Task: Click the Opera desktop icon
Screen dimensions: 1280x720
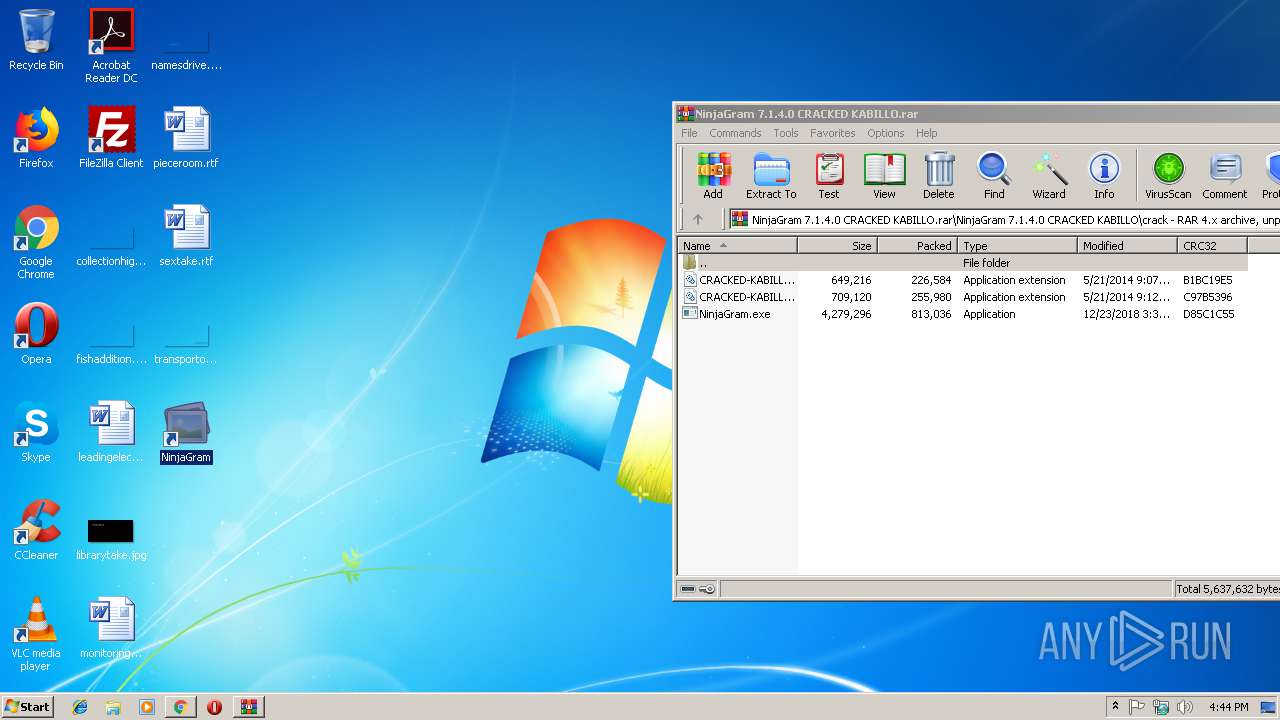Action: (36, 334)
